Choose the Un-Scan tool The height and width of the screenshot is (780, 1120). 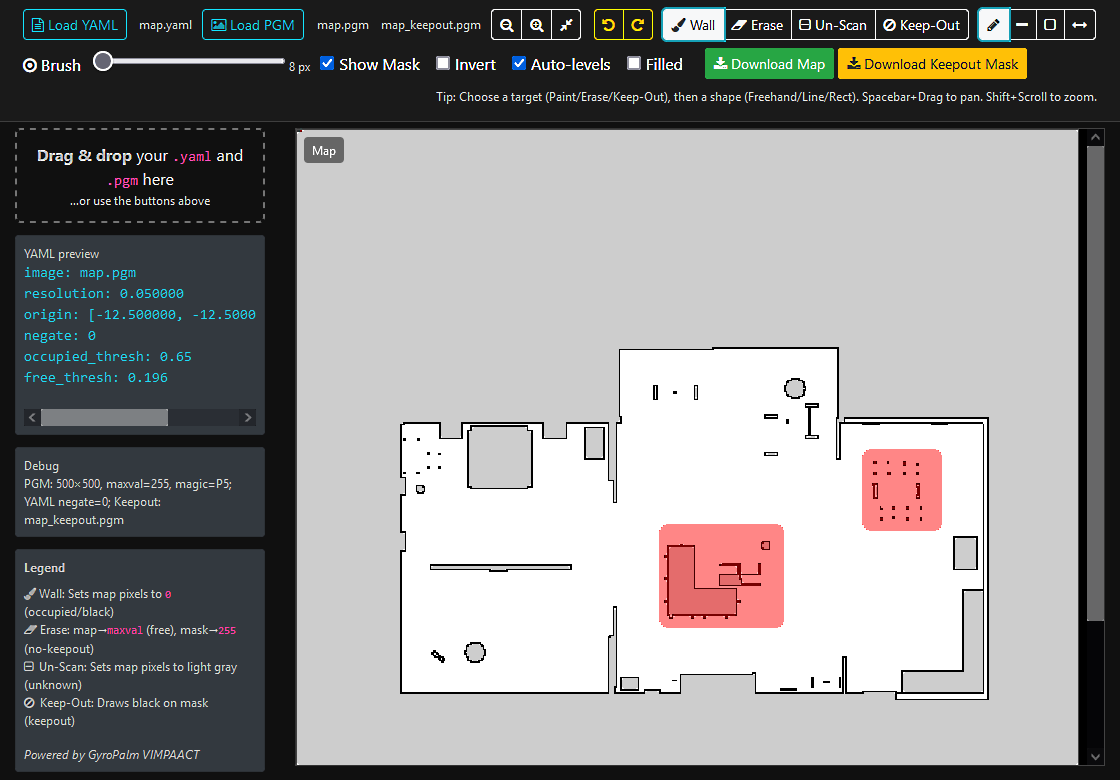point(833,25)
